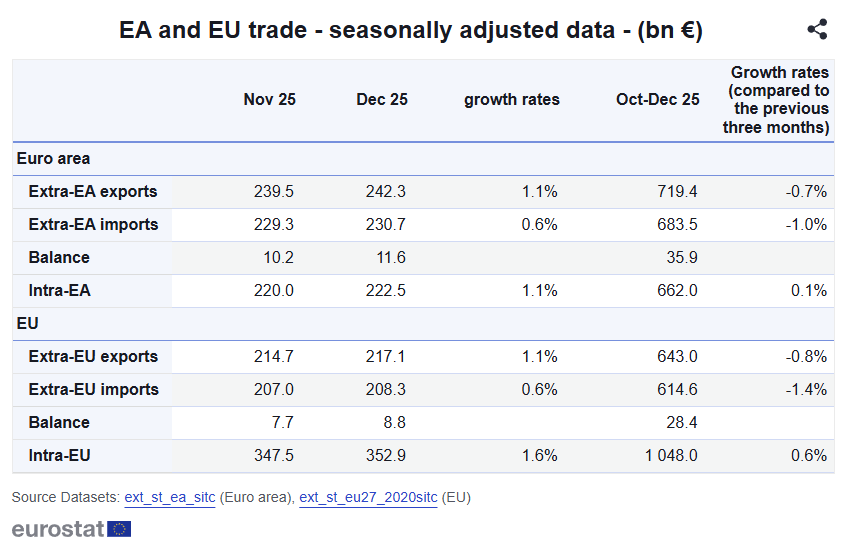848x555 pixels.
Task: Click the Dec 25 column header
Action: tap(382, 100)
